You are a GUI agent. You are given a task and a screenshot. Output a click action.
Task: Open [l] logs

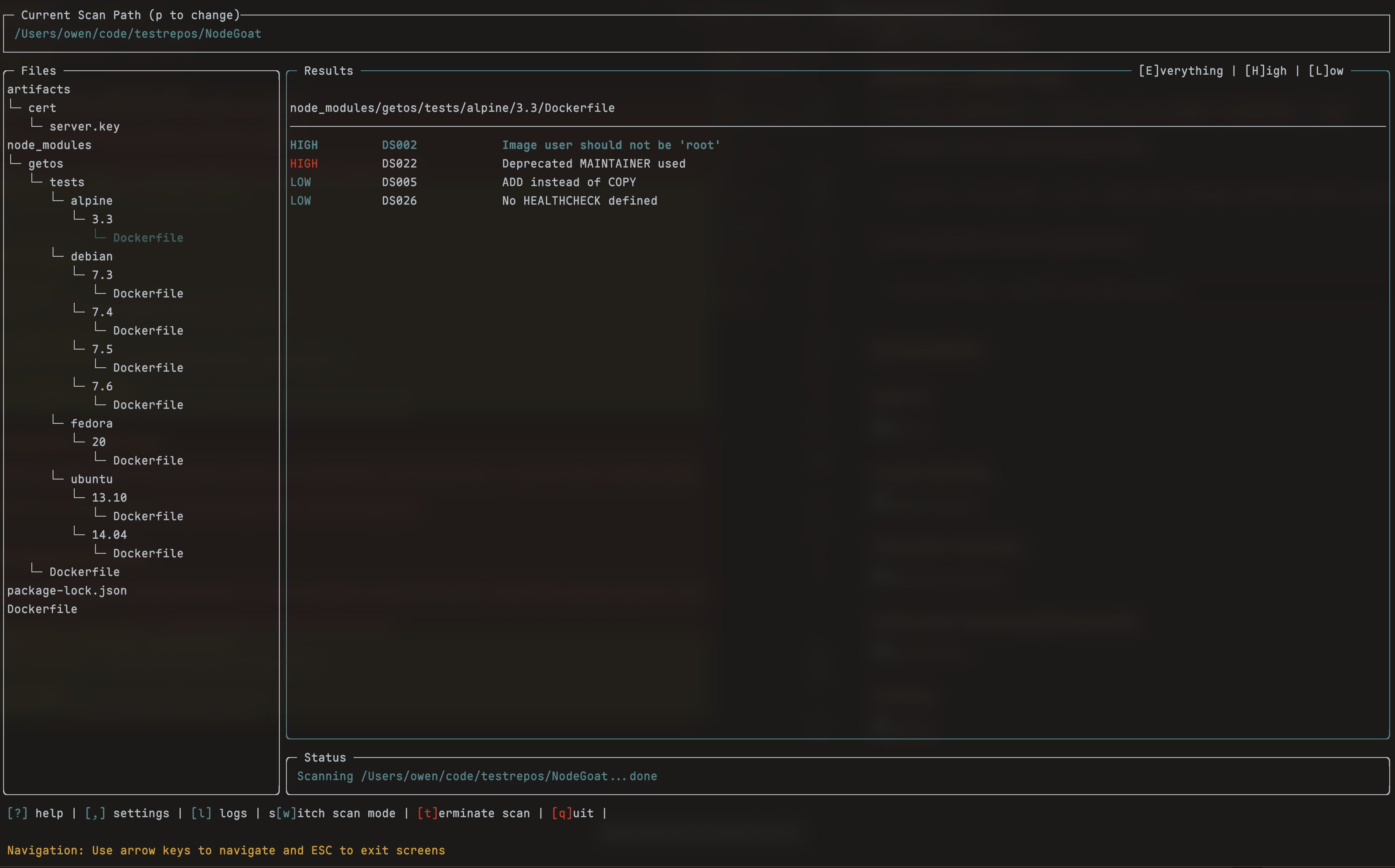pyautogui.click(x=219, y=814)
